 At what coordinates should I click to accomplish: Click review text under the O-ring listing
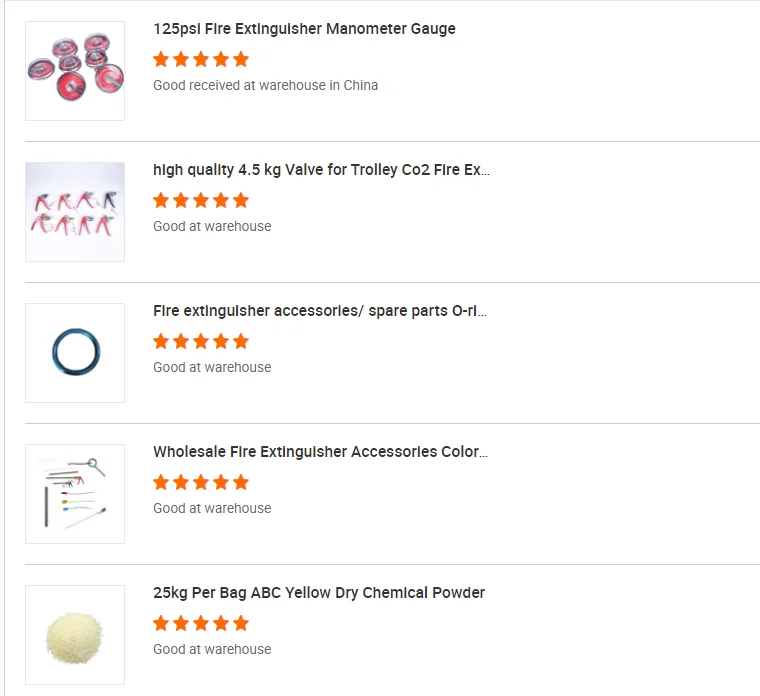212,368
